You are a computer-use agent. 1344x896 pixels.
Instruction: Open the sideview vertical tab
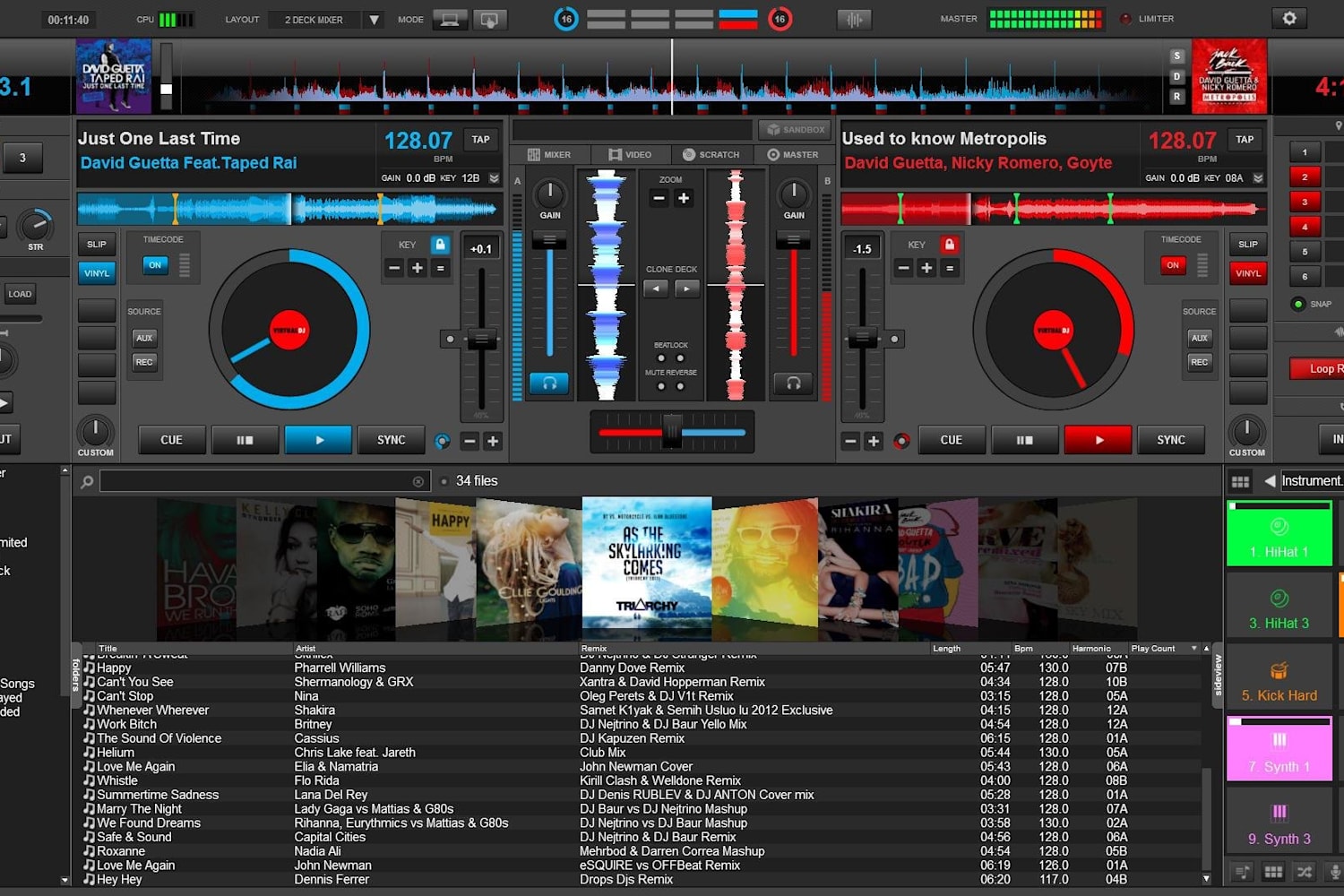[x=1217, y=676]
